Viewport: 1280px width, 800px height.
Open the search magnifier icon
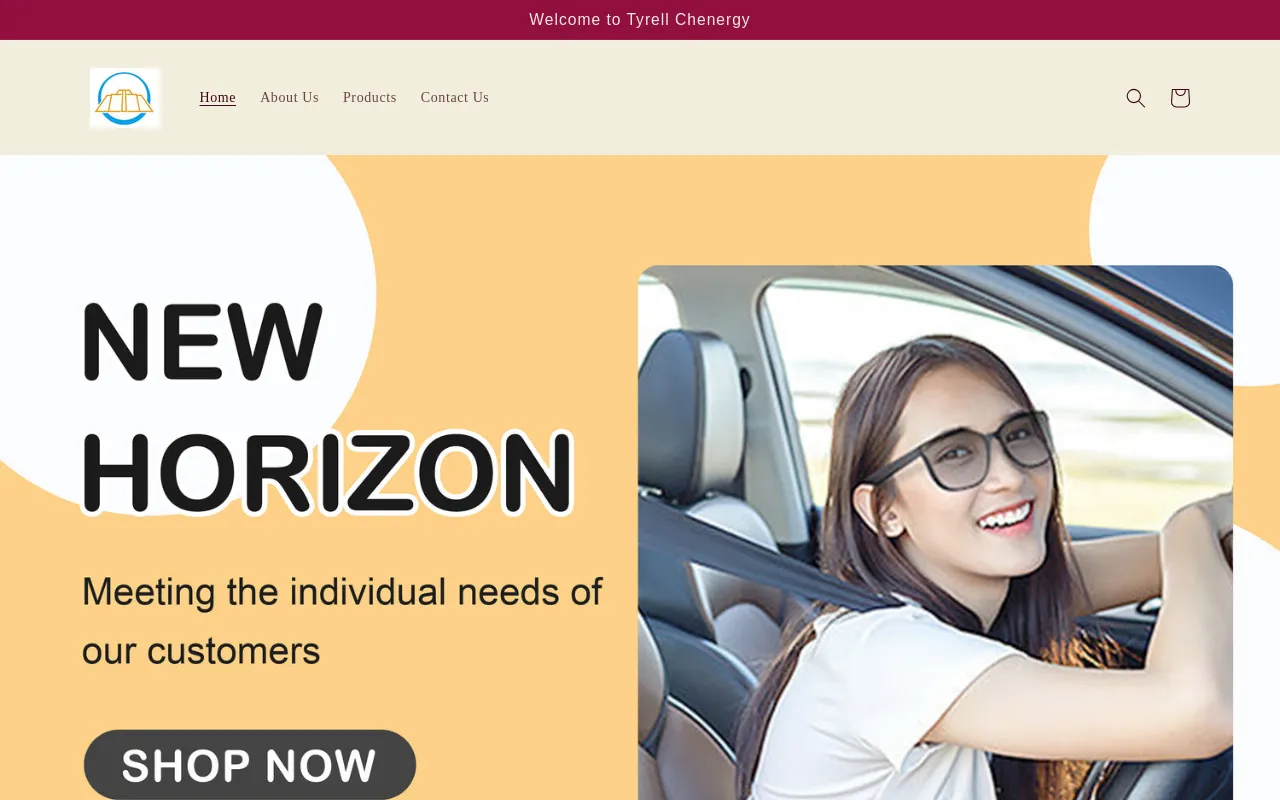1135,98
